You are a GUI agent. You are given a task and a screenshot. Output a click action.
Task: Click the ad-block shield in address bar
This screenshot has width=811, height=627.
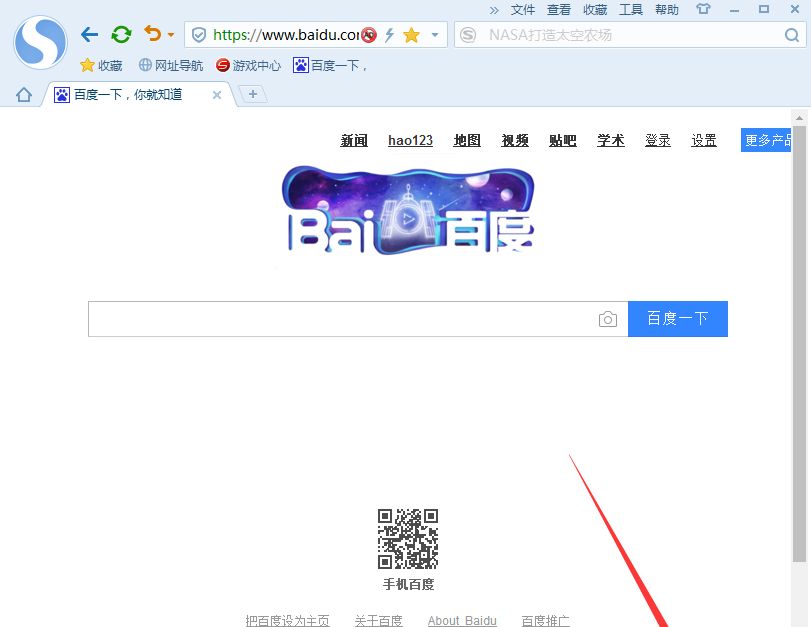(366, 34)
